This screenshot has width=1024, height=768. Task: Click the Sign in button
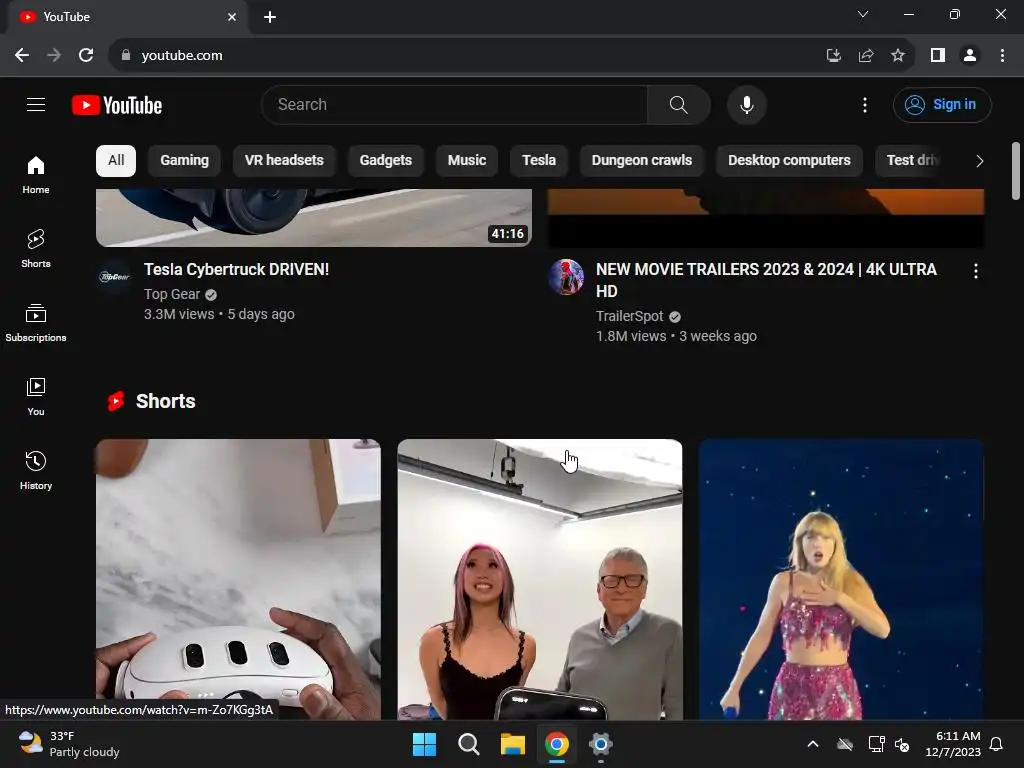coord(942,104)
